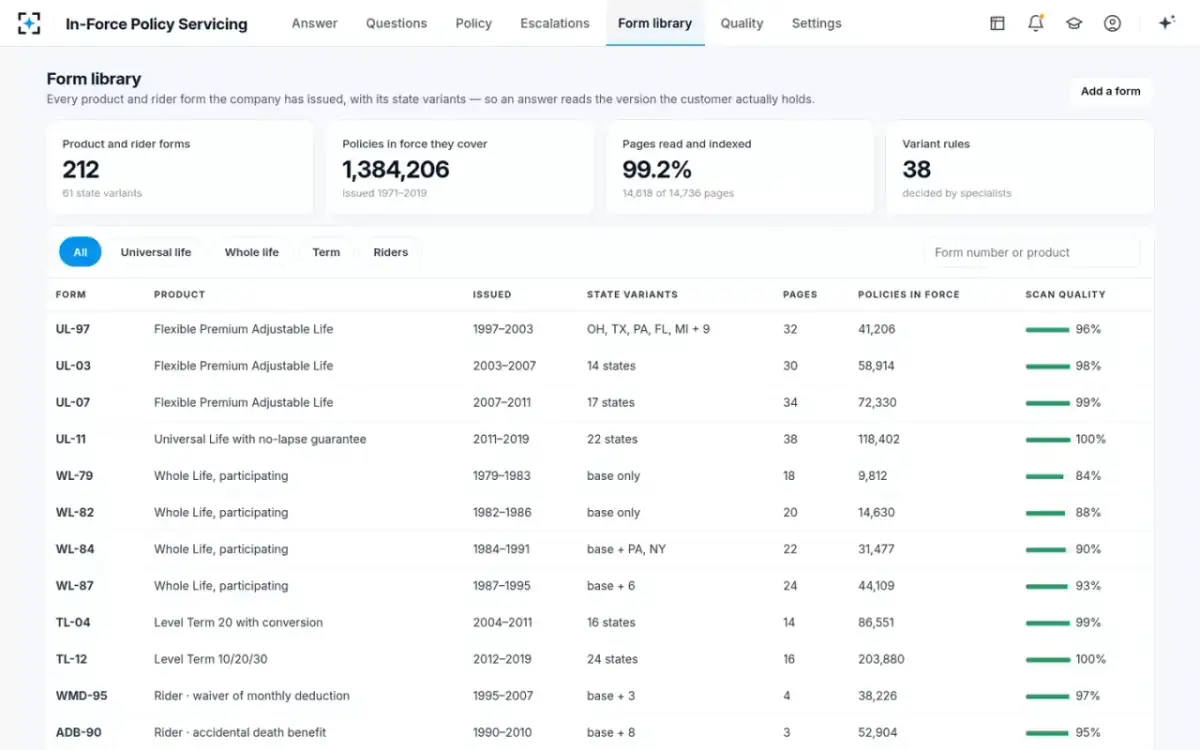Sort by SCAN QUALITY column header
The height and width of the screenshot is (750, 1200).
1065,295
